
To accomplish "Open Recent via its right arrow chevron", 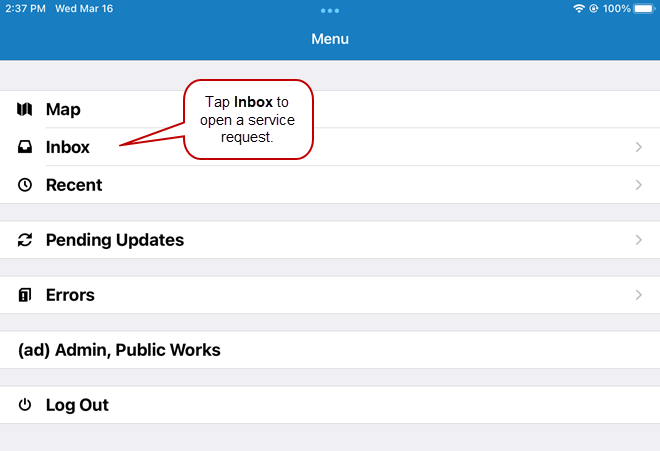I will click(639, 185).
